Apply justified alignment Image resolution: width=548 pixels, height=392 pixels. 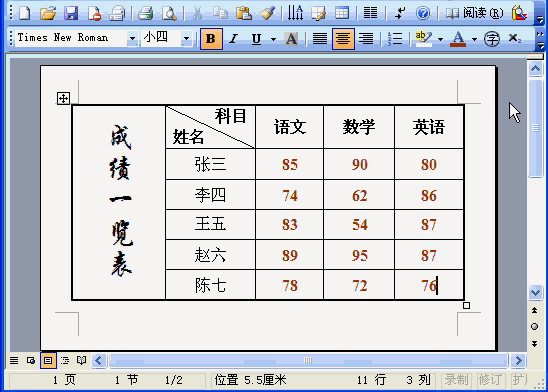tap(320, 39)
